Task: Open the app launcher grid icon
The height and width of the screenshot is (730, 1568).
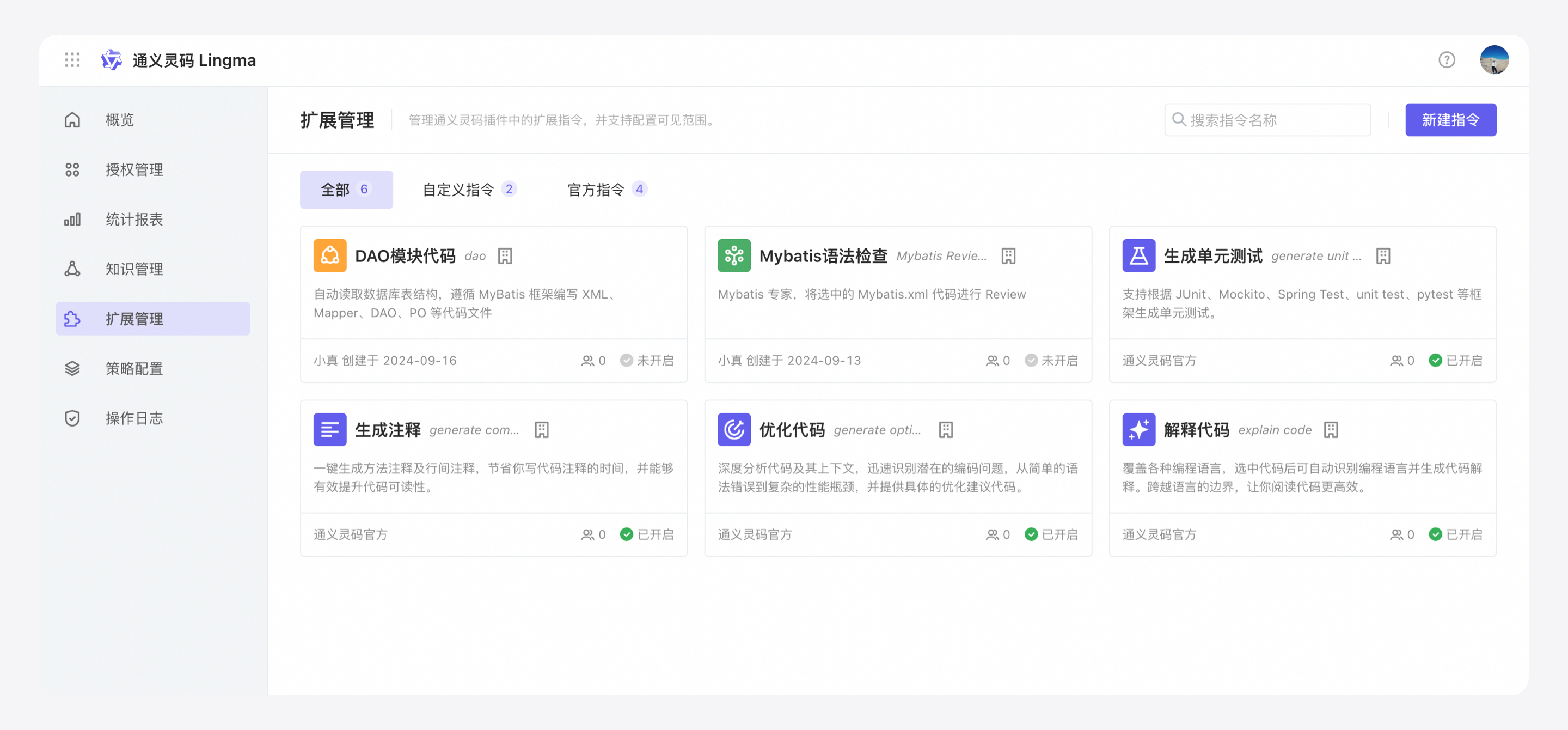Action: 72,60
